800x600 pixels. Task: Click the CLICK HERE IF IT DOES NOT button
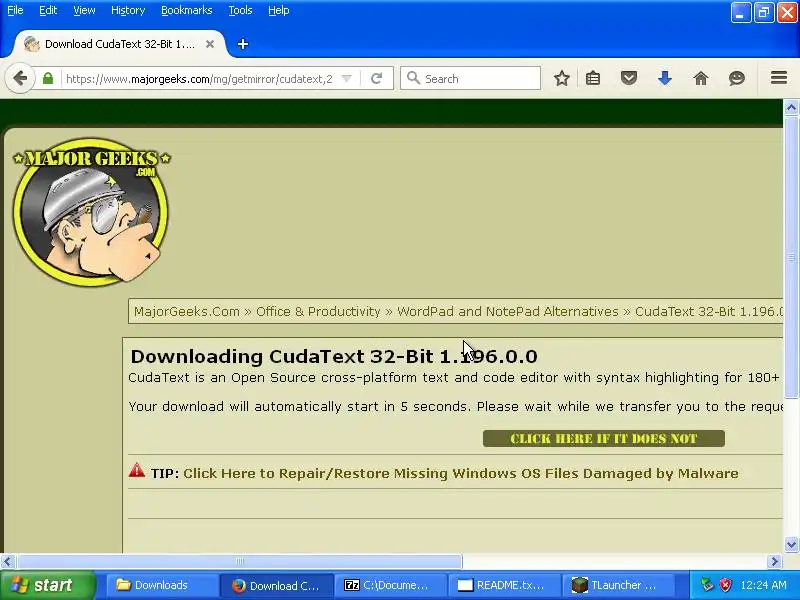point(604,438)
